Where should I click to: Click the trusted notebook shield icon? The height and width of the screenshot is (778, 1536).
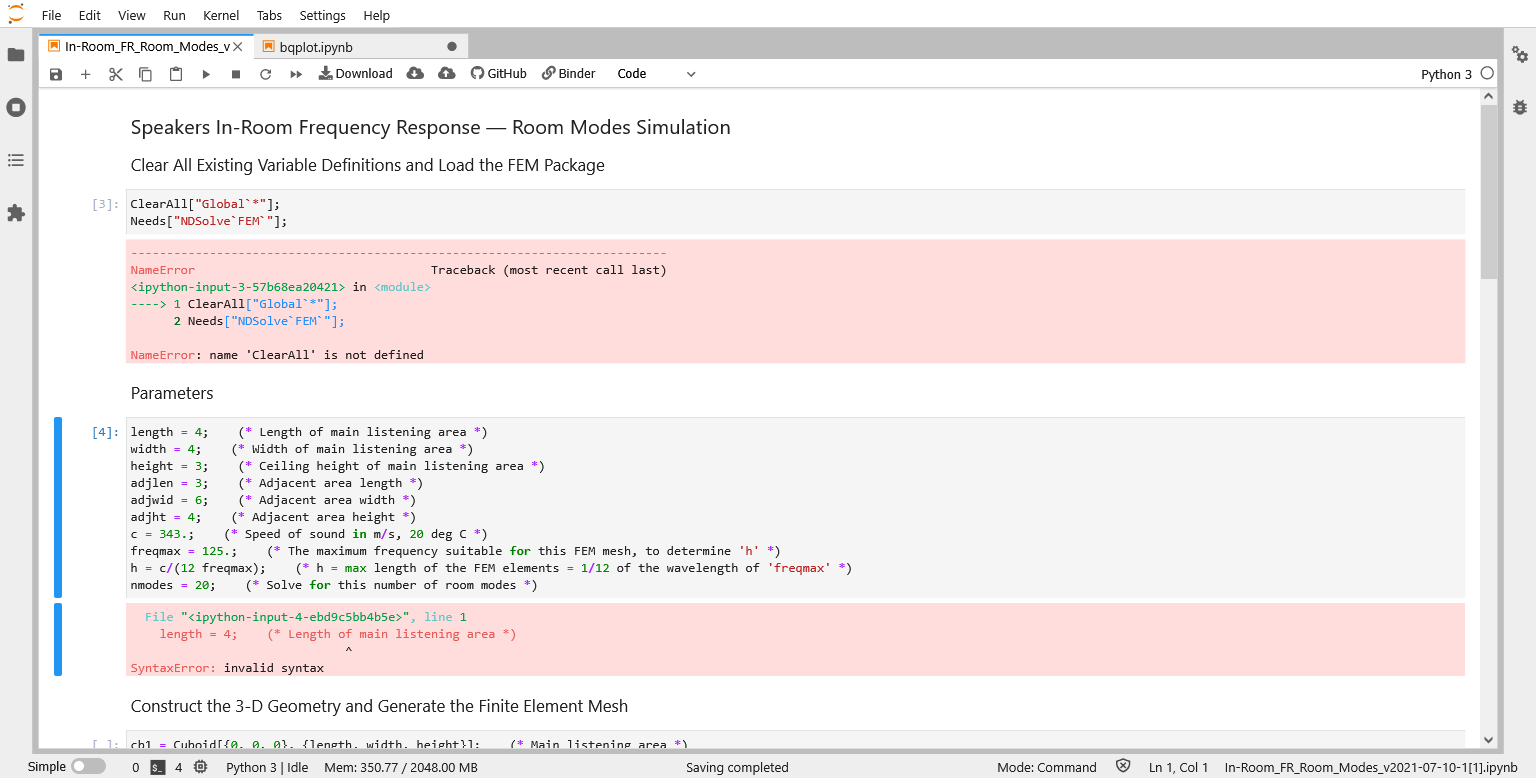1123,767
